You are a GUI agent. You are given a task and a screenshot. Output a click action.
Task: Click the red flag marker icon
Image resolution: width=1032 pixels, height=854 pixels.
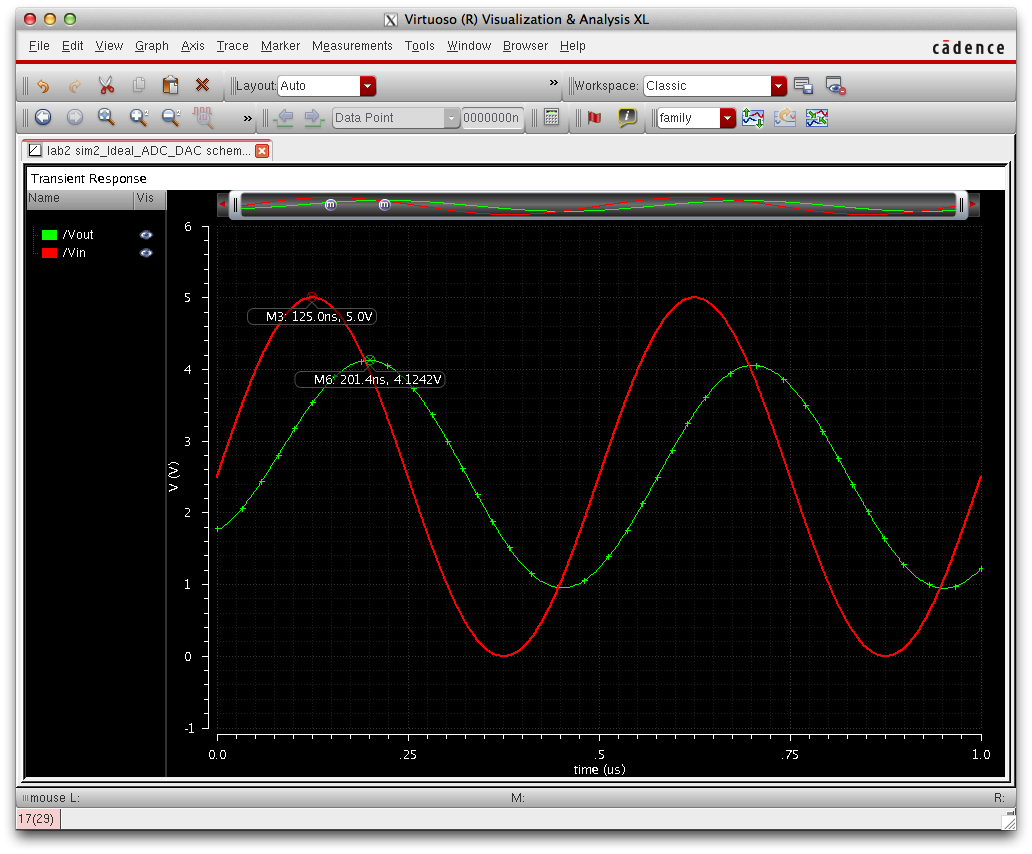point(595,118)
